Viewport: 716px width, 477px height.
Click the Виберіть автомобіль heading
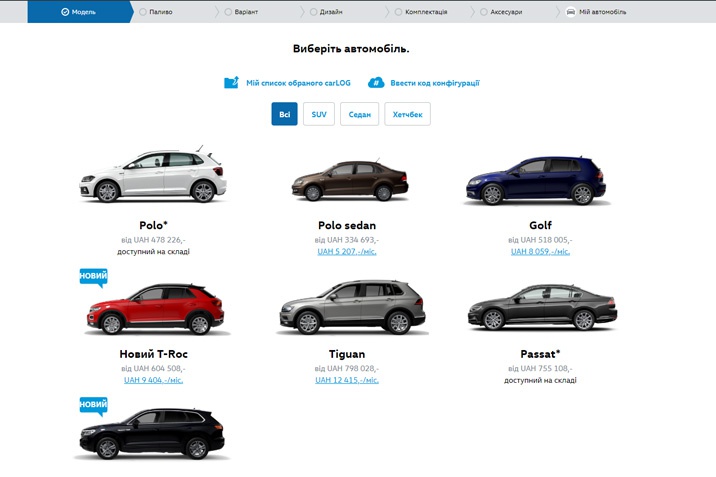point(351,49)
